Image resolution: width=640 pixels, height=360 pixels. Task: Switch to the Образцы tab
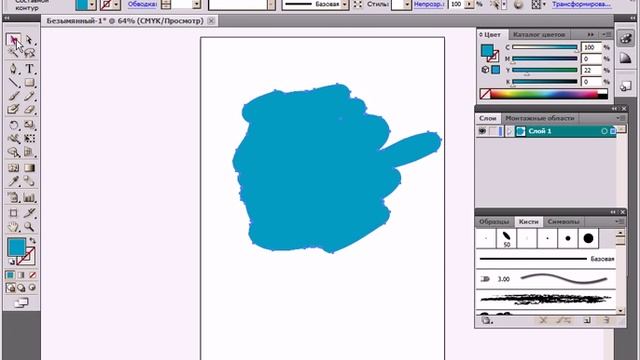(494, 222)
